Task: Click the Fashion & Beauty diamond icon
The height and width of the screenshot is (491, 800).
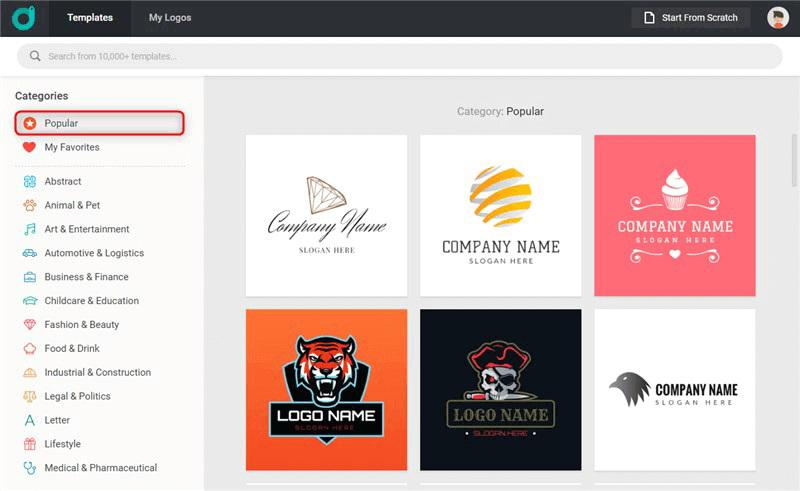Action: 30,325
